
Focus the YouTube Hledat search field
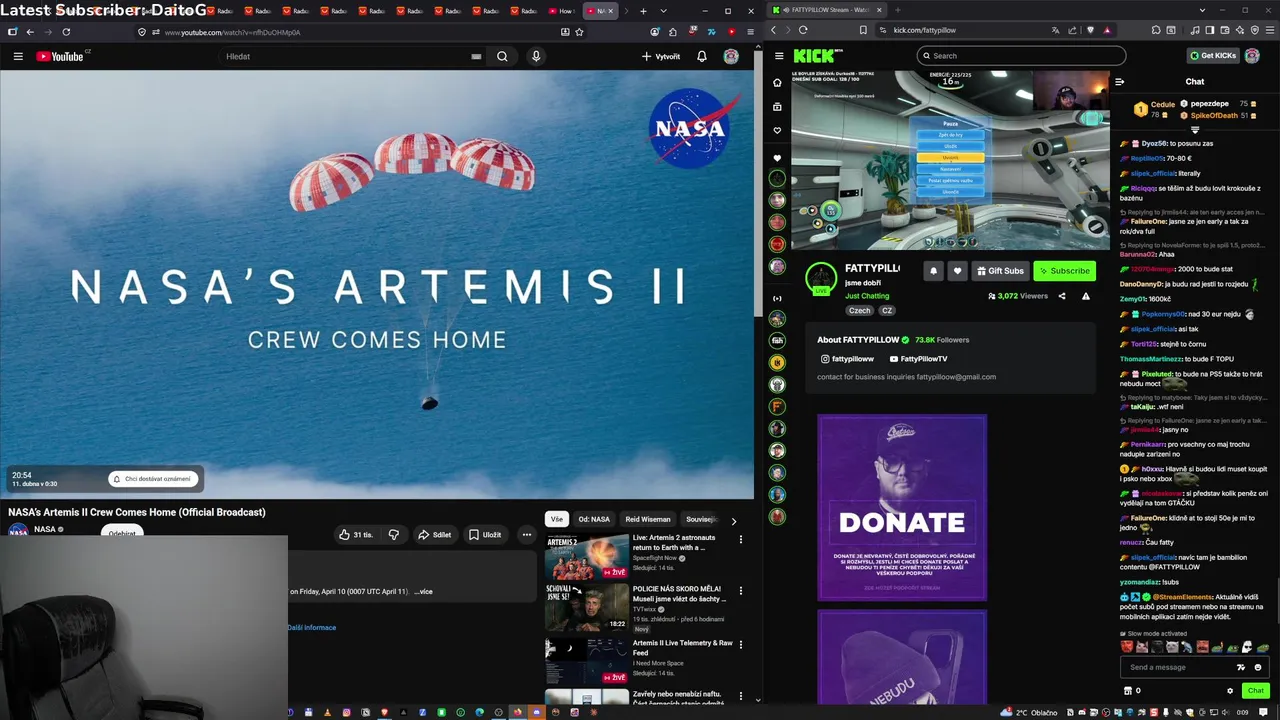pos(352,56)
